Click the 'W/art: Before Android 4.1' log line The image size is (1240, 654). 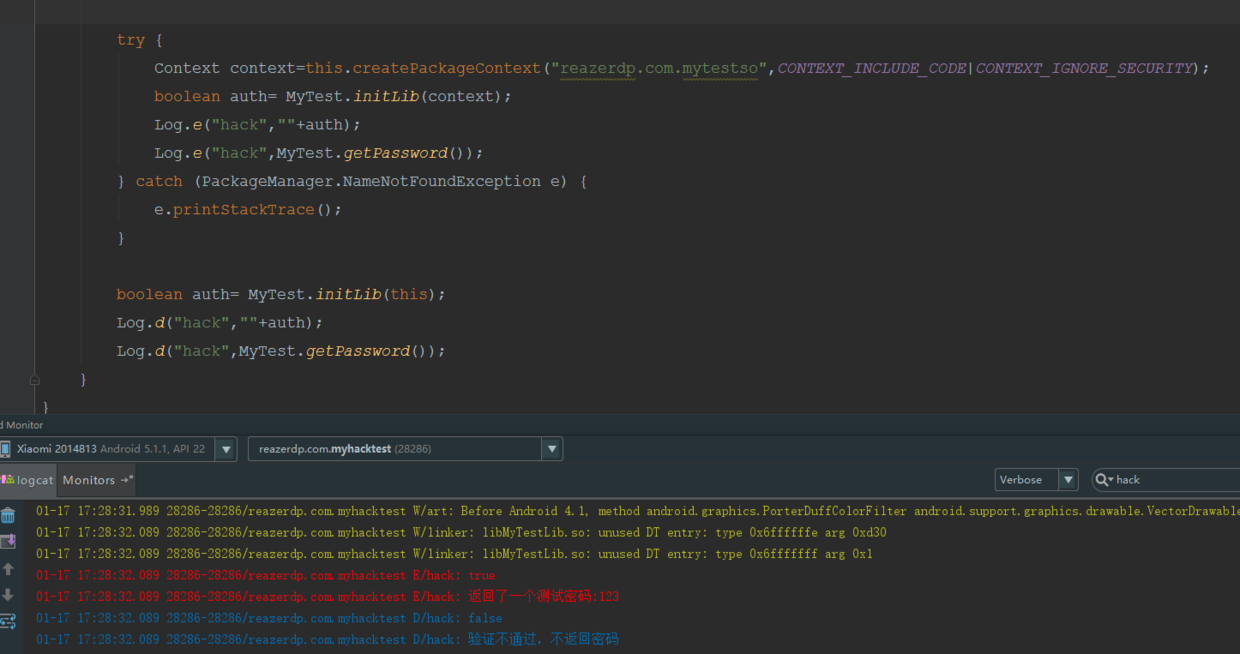[638, 511]
